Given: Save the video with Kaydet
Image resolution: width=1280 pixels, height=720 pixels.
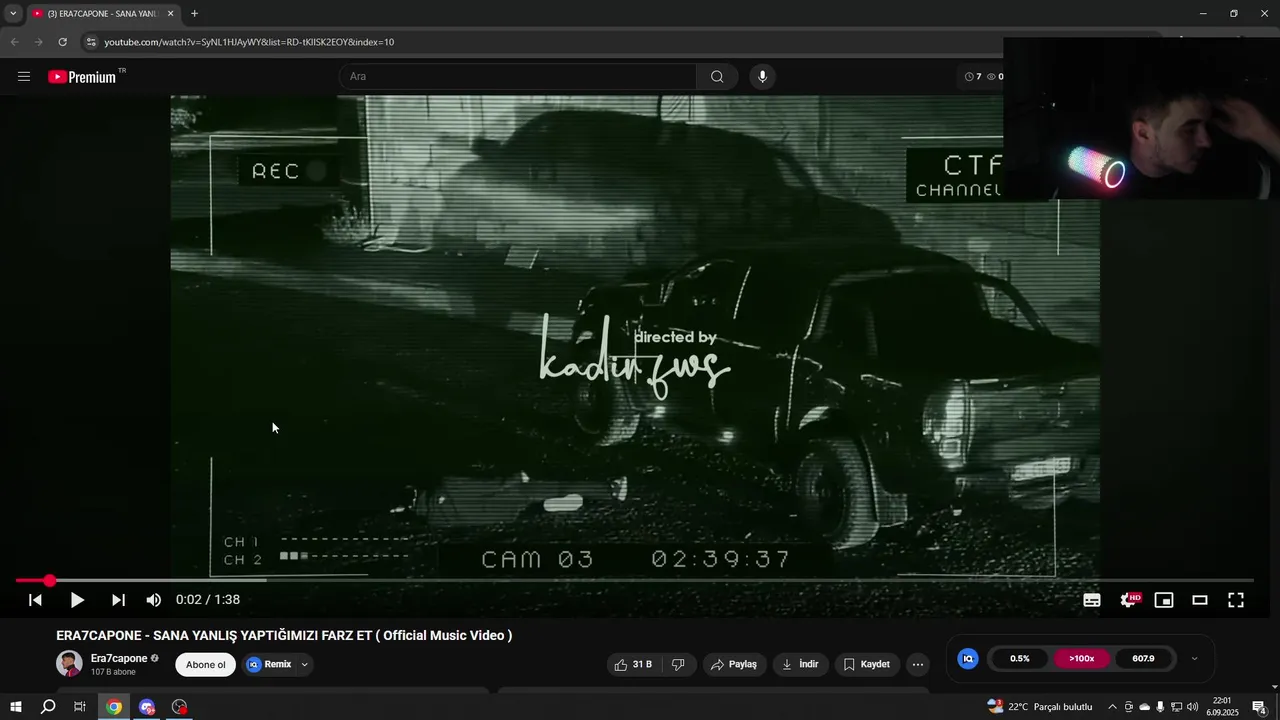Looking at the screenshot, I should pos(866,665).
